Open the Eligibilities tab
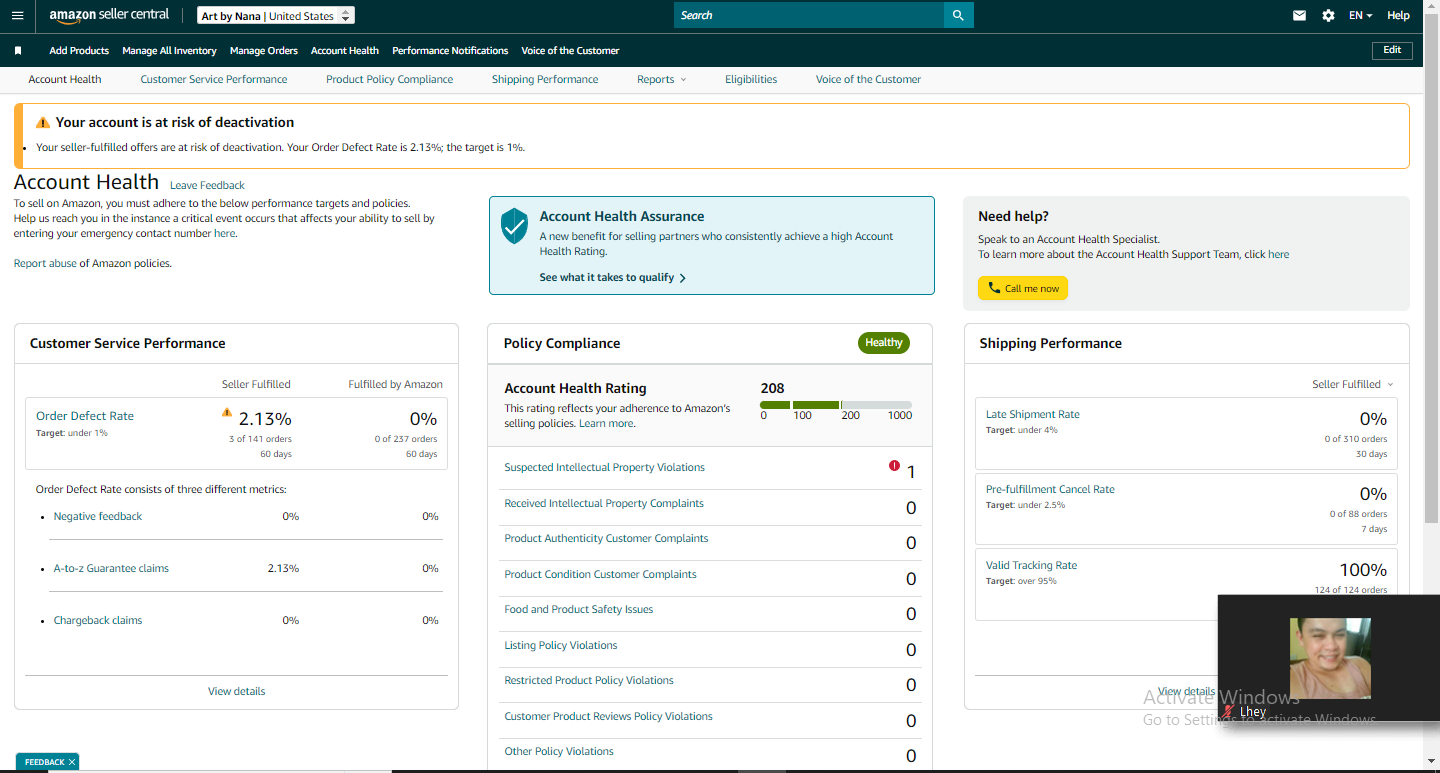Viewport: 1440px width, 773px height. (x=751, y=79)
